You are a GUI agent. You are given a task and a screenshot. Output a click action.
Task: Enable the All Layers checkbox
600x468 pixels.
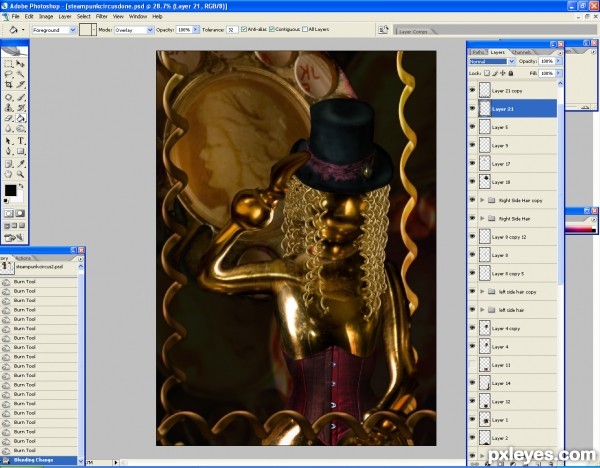[x=305, y=29]
